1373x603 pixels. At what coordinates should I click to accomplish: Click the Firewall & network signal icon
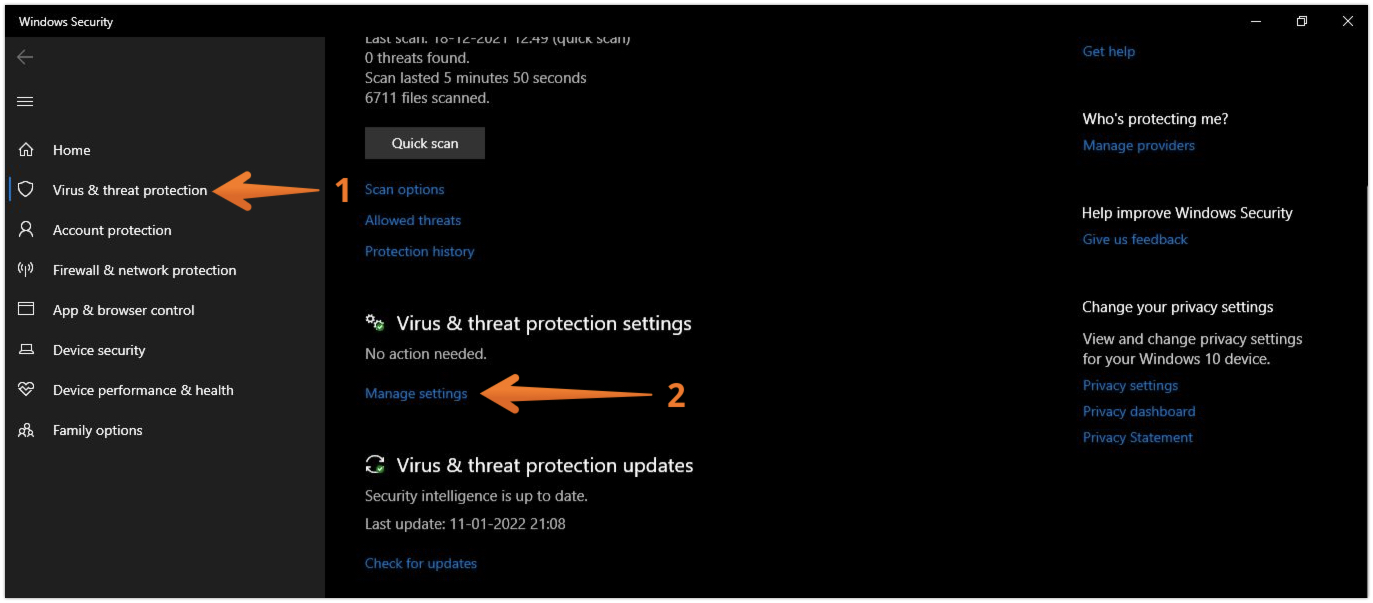[x=26, y=270]
